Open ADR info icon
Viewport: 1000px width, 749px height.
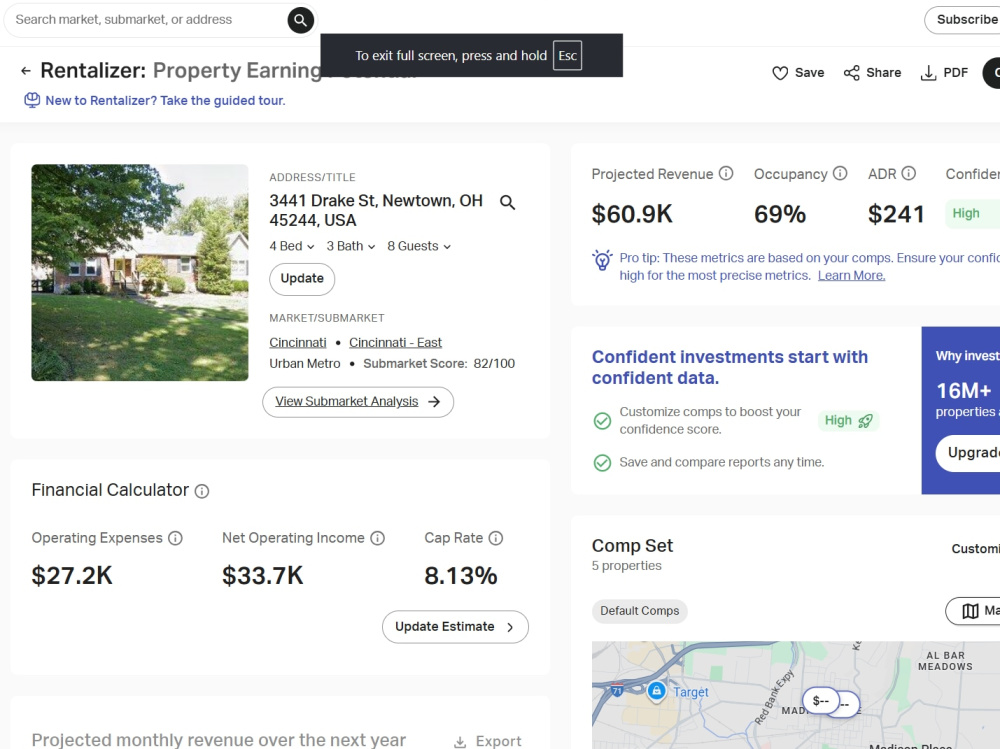909,174
